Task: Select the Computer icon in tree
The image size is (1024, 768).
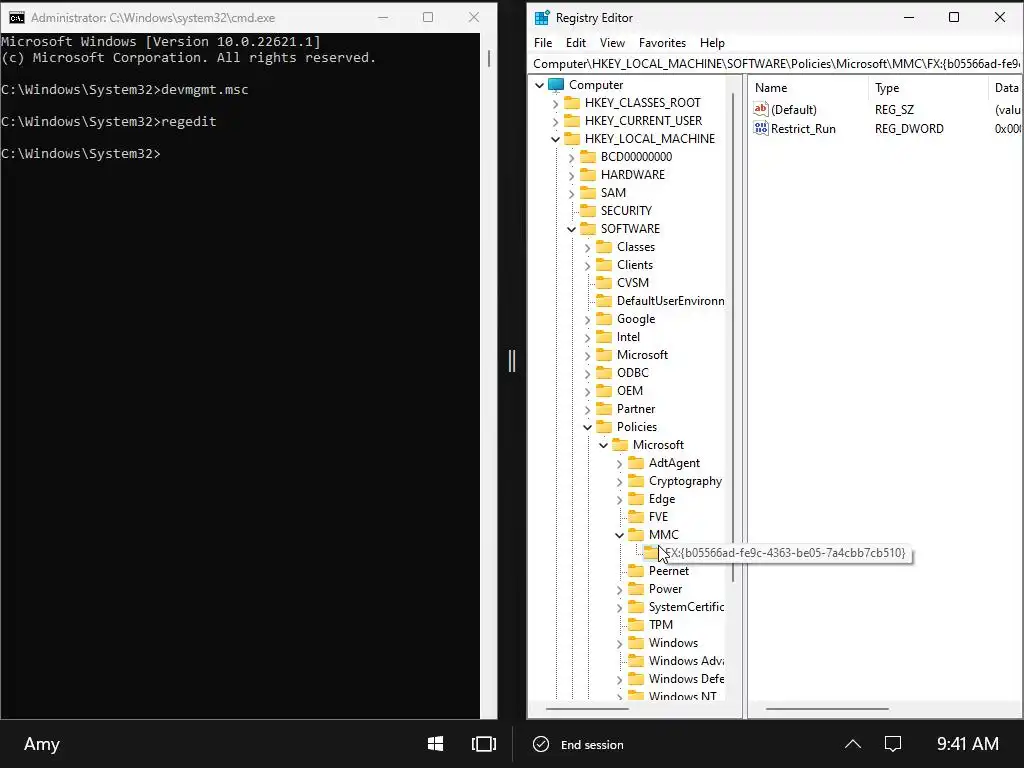Action: 556,84
